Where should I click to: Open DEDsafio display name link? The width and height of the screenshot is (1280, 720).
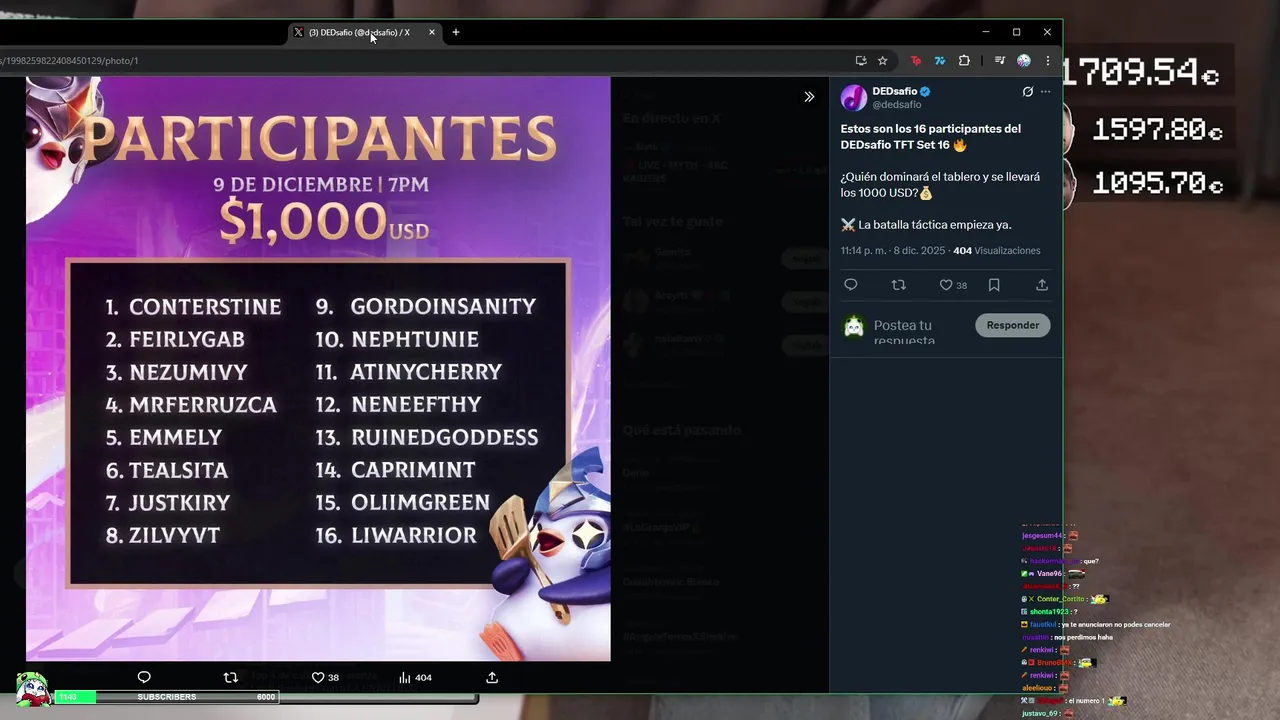tap(894, 91)
